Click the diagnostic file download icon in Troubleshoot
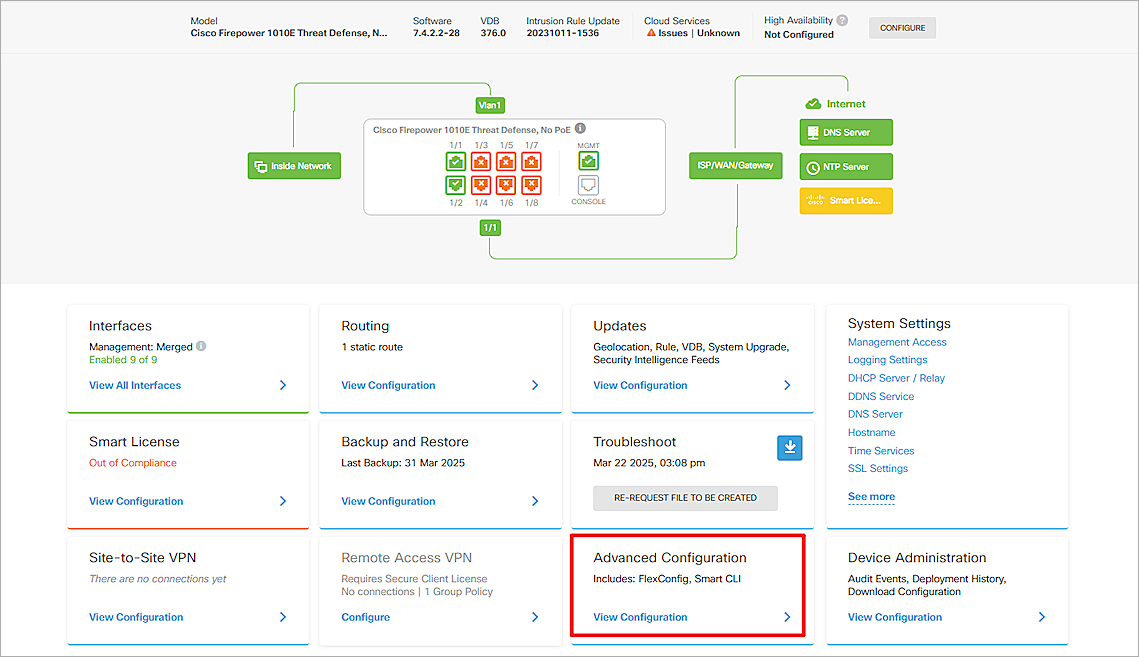This screenshot has width=1139, height=657. (x=789, y=448)
